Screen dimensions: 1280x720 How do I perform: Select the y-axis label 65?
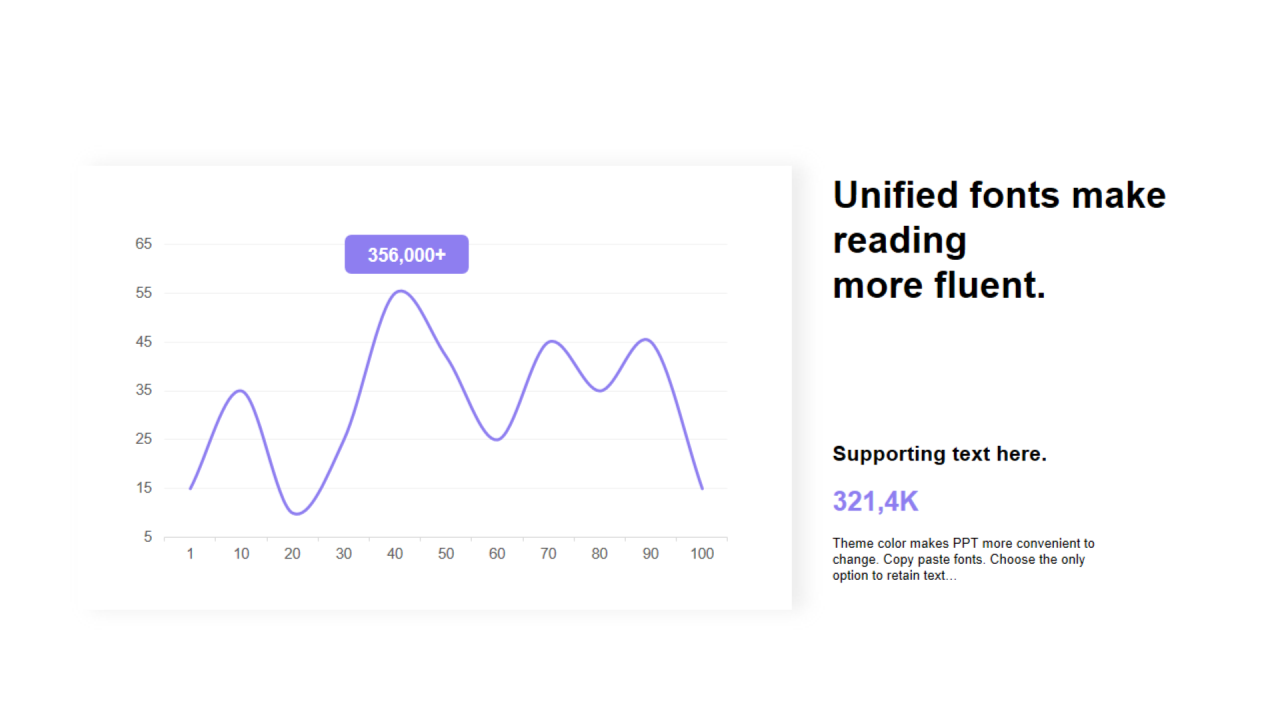tap(144, 244)
